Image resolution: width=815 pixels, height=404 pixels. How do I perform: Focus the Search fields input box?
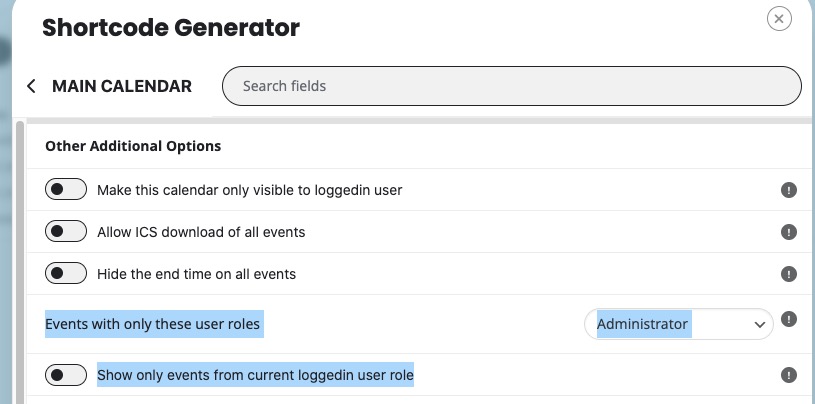pyautogui.click(x=511, y=86)
